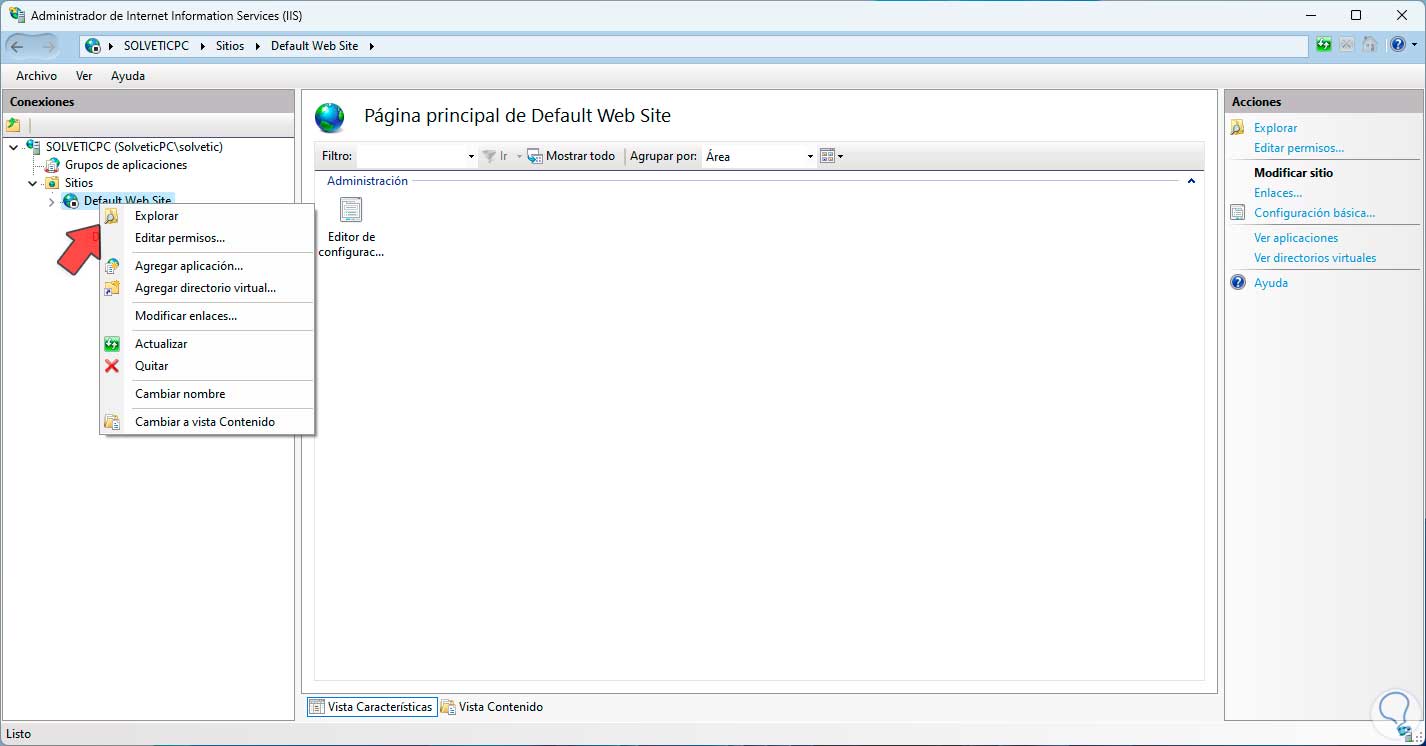Click the connection icon in the Conexiones toolbar
Viewport: 1426px width, 746px height.
[x=13, y=125]
